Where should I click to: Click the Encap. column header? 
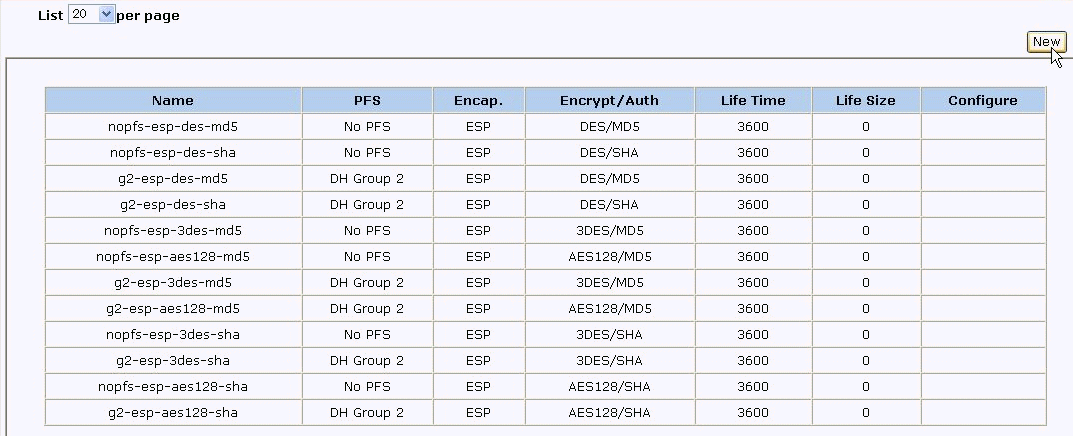(478, 101)
